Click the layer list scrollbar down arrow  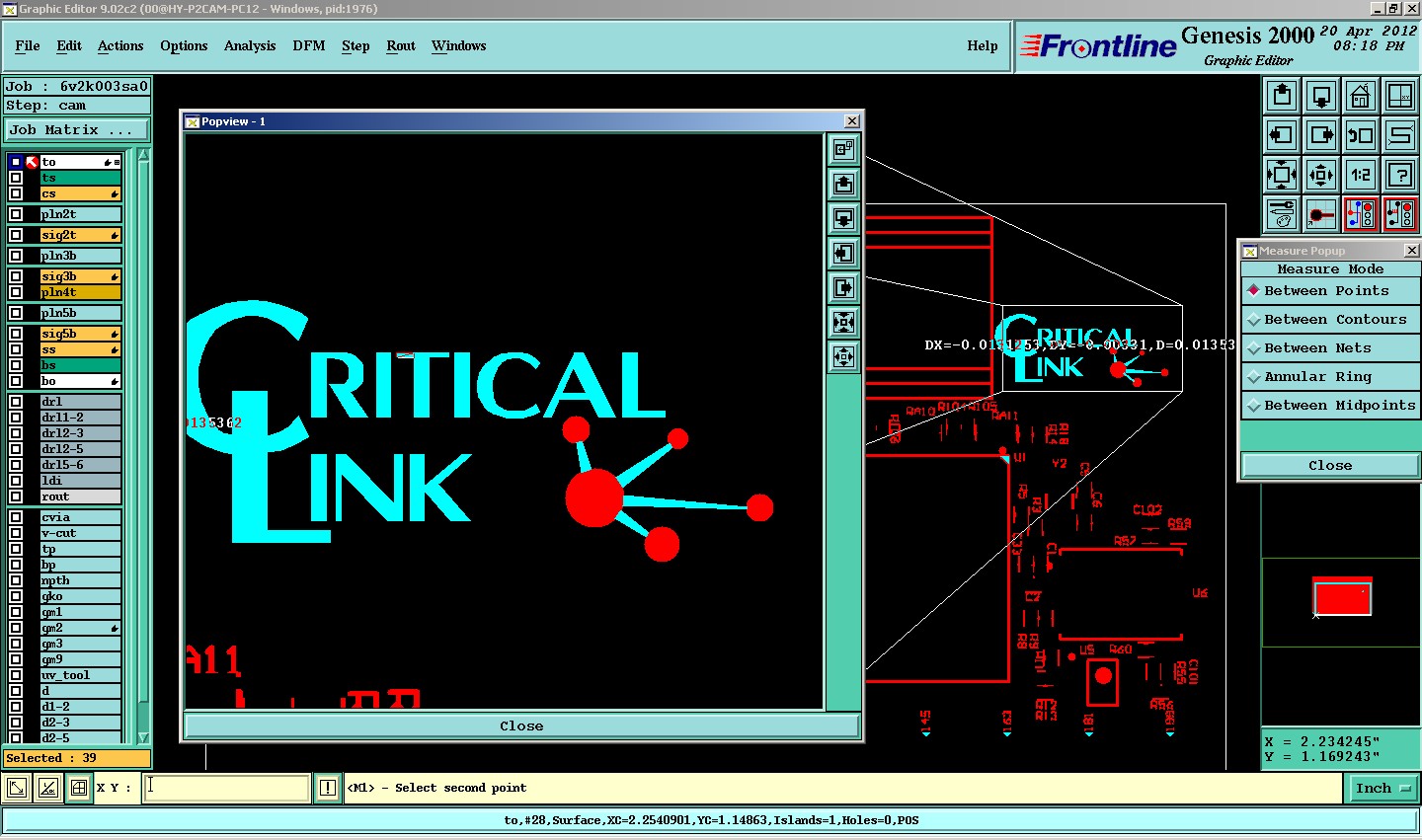143,737
